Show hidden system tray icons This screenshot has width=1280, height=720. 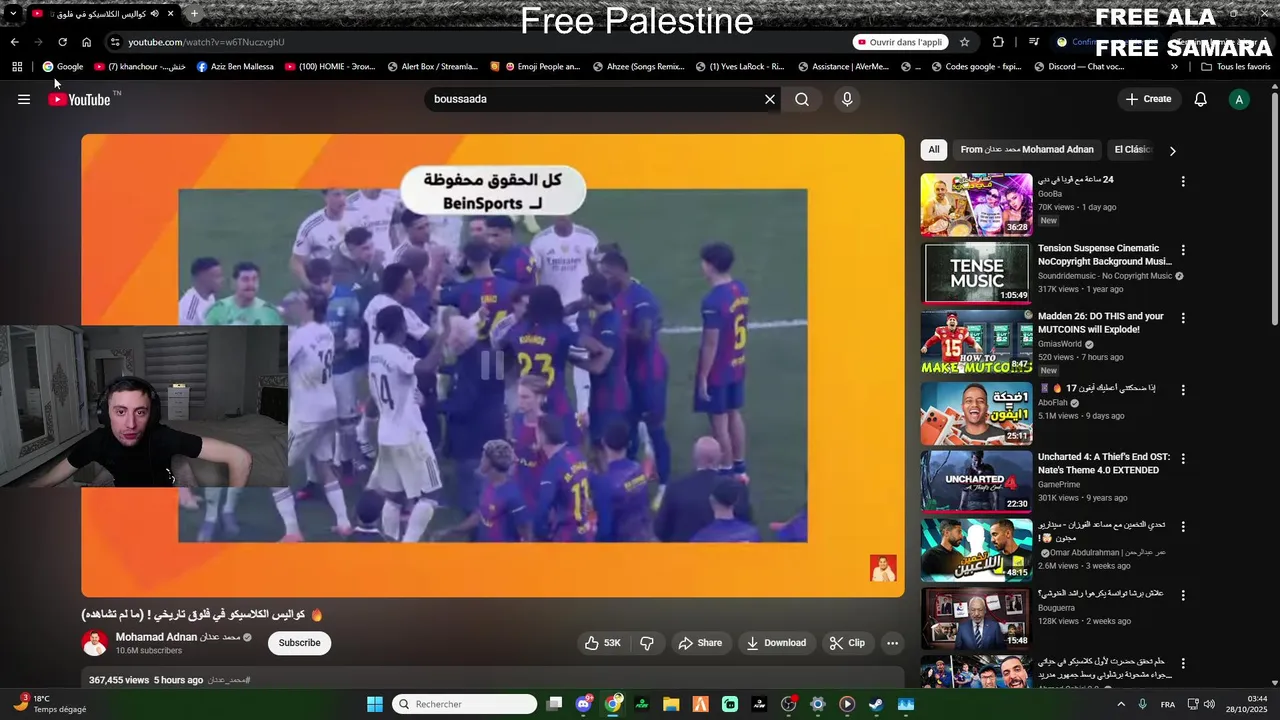[x=1120, y=704]
